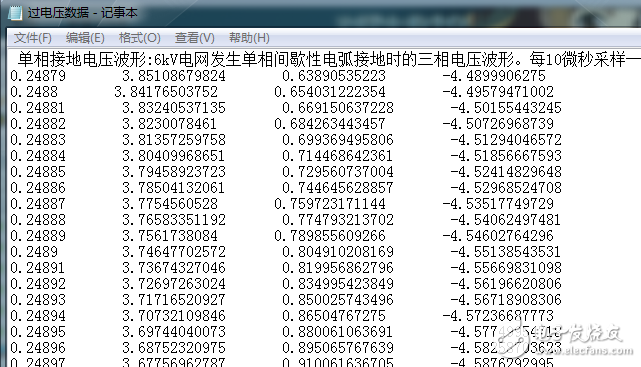
Task: Open the 查看(V) menu
Action: 195,38
